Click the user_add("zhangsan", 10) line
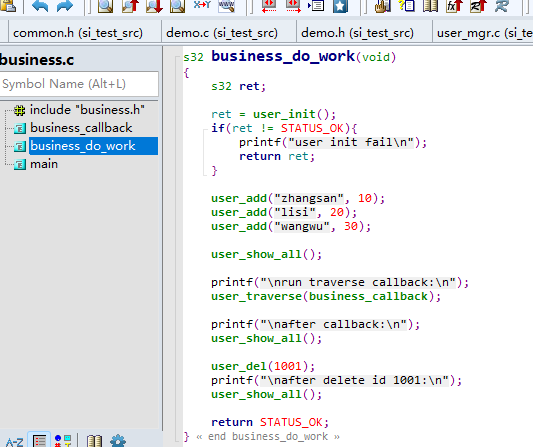Viewport: 533px width, 447px height. [298, 198]
